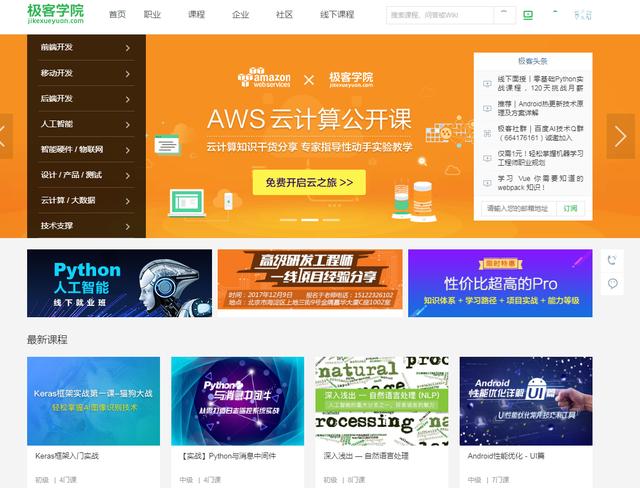Screen dimensions: 640x488
Task: Expand the 云计算 / 大数据 category
Action: point(86,200)
